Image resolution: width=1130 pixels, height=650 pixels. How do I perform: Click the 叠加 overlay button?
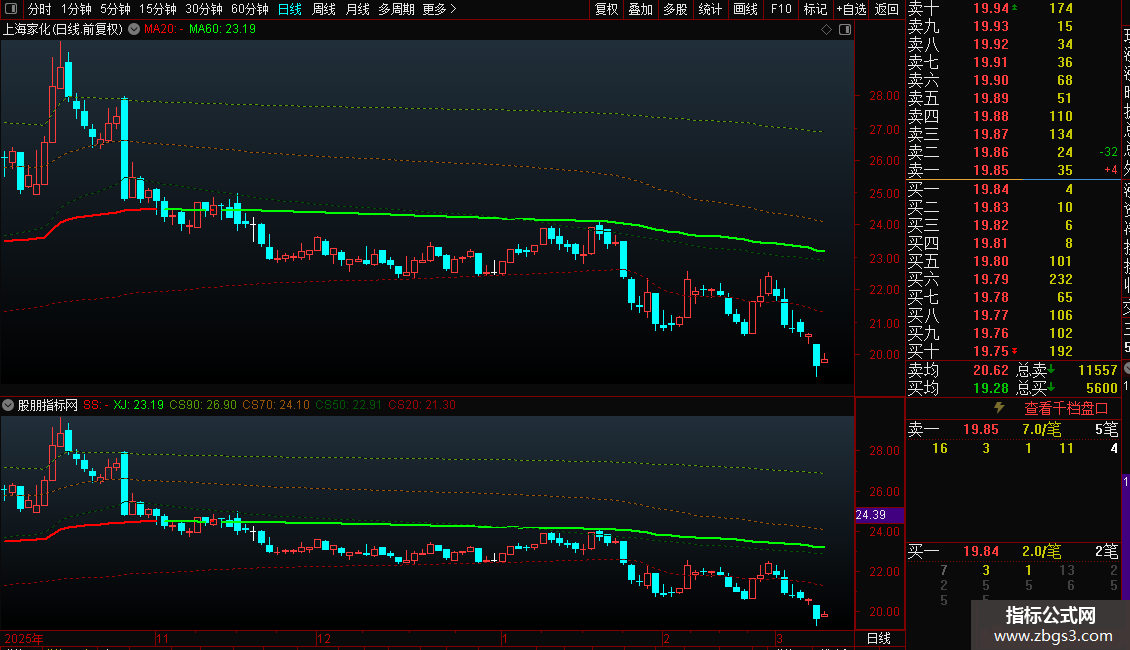pos(641,9)
